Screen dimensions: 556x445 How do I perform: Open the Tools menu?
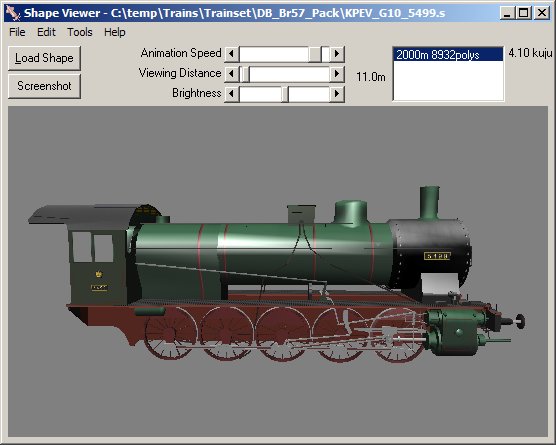(80, 32)
